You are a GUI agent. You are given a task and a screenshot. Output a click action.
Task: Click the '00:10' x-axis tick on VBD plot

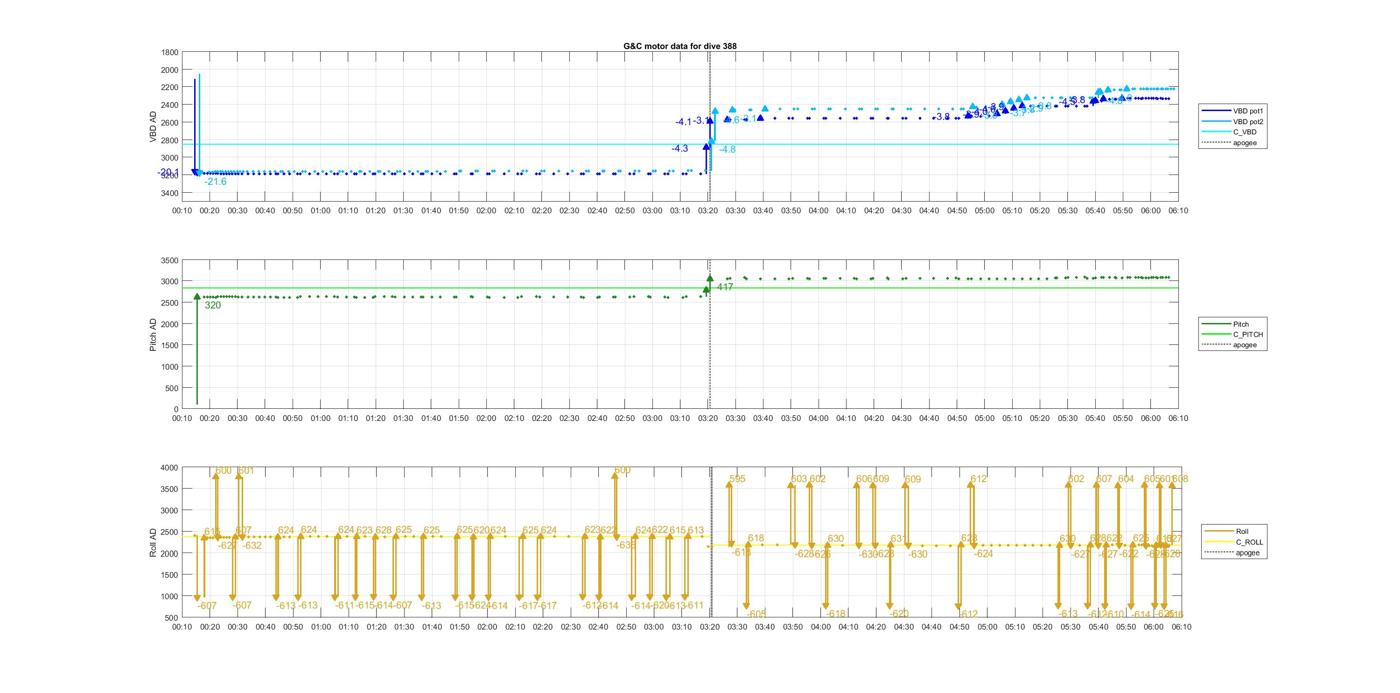[x=182, y=211]
